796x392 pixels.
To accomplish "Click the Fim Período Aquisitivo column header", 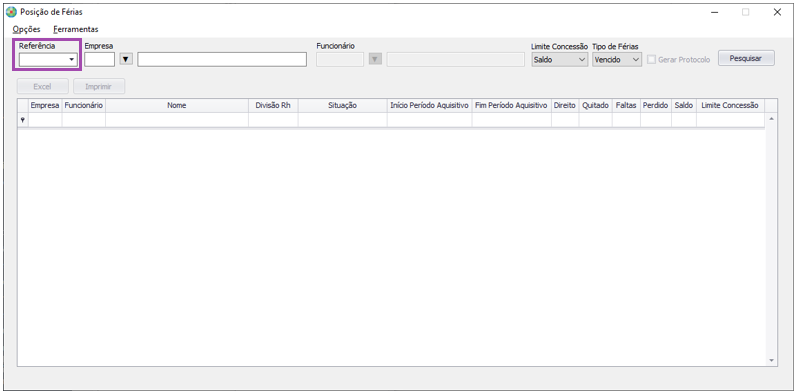I will point(511,106).
